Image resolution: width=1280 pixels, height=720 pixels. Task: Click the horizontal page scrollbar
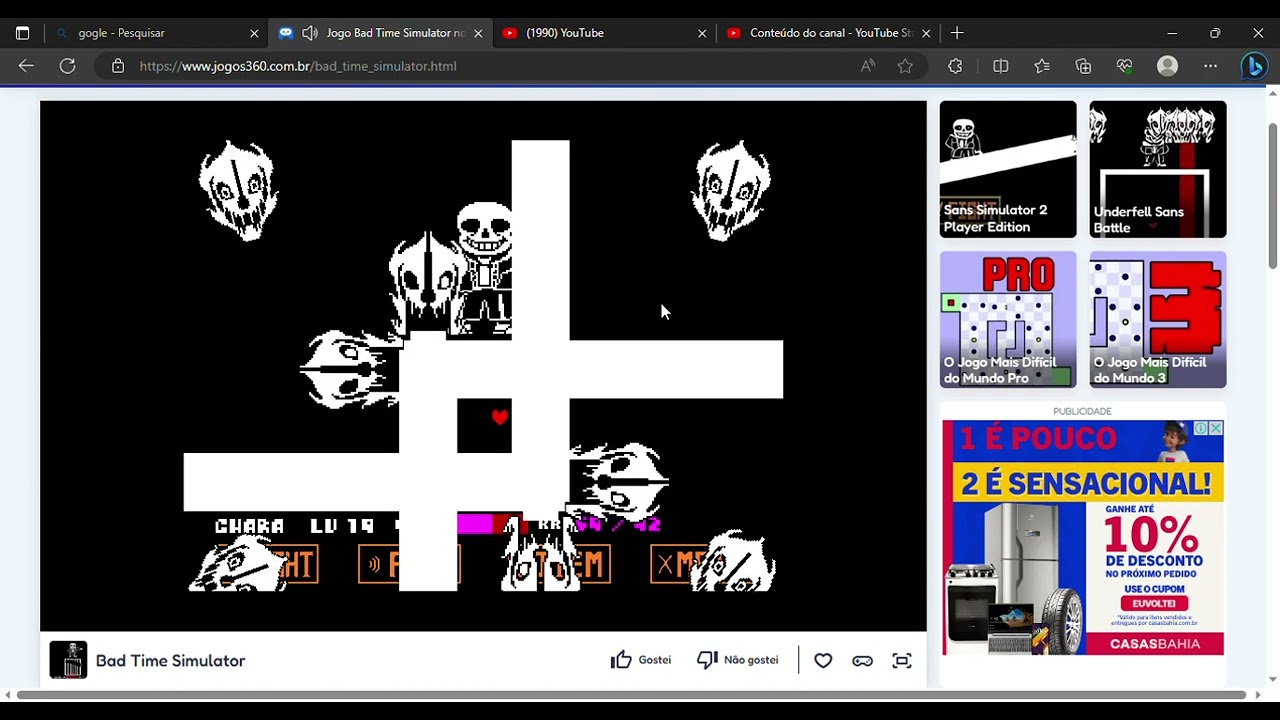(x=631, y=695)
